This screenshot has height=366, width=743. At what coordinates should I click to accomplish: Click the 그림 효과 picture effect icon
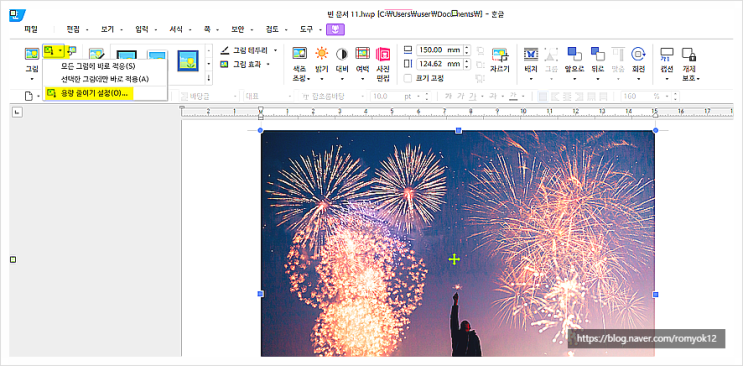(x=225, y=64)
